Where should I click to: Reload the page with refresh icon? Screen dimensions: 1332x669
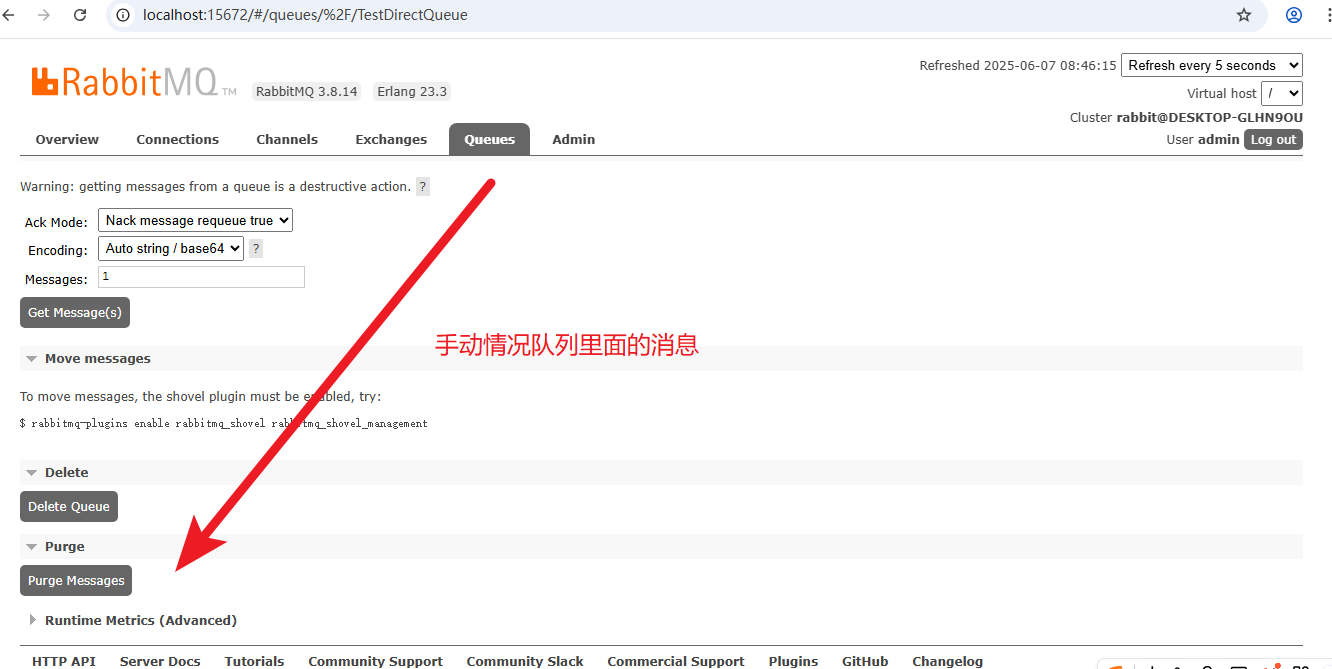pyautogui.click(x=78, y=15)
